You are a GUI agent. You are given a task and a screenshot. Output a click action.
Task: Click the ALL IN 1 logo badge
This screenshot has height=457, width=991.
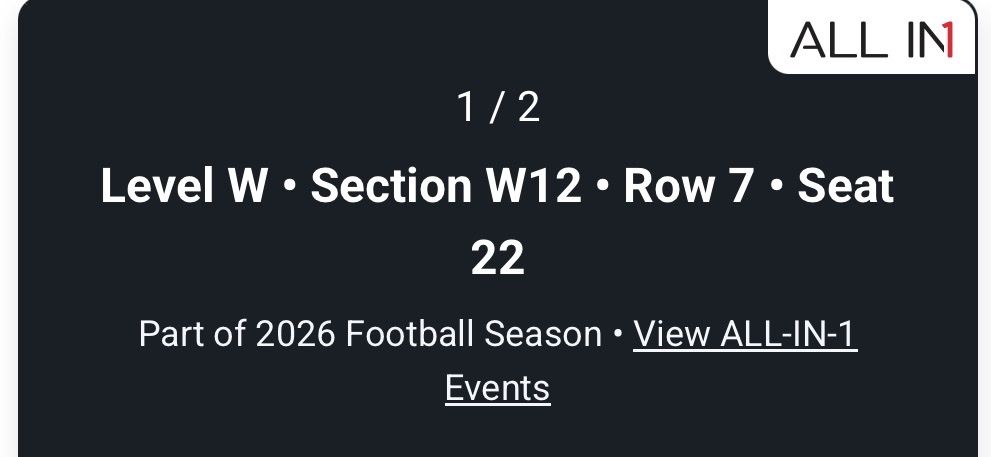tap(872, 37)
